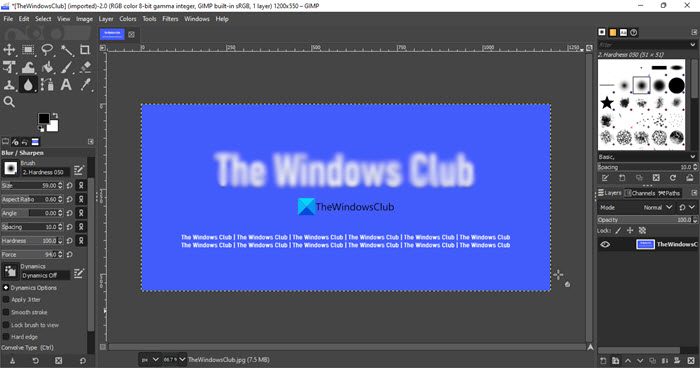Select the Bucket Fill tool
Image resolution: width=700 pixels, height=369 pixels.
click(x=47, y=67)
